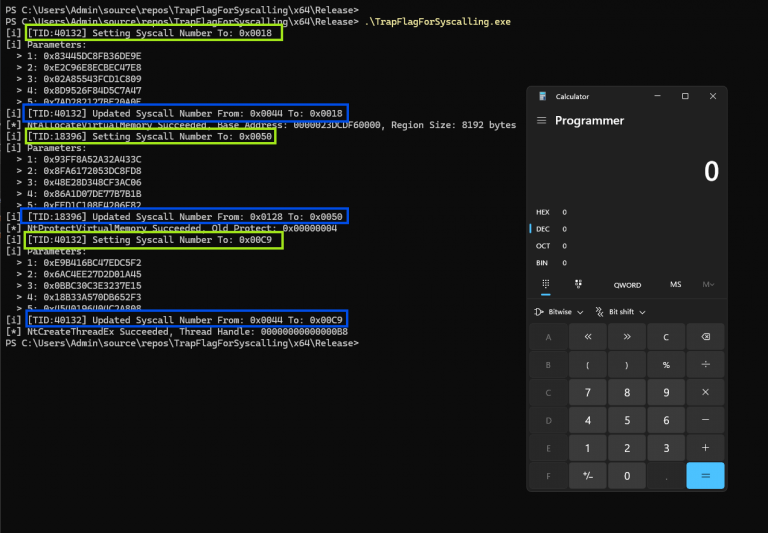Click parameter value 0x93FF8A52A32A433C
This screenshot has height=533, width=768.
pos(92,159)
